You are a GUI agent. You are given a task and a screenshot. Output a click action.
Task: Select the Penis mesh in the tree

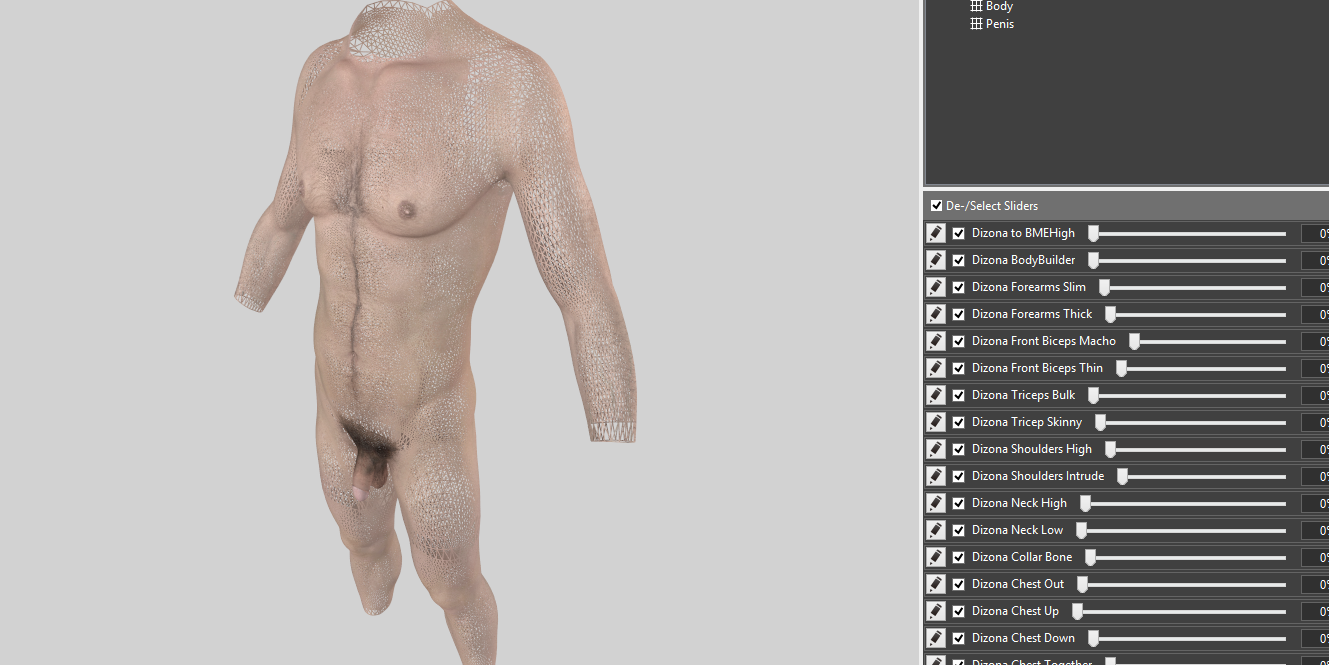point(1000,24)
